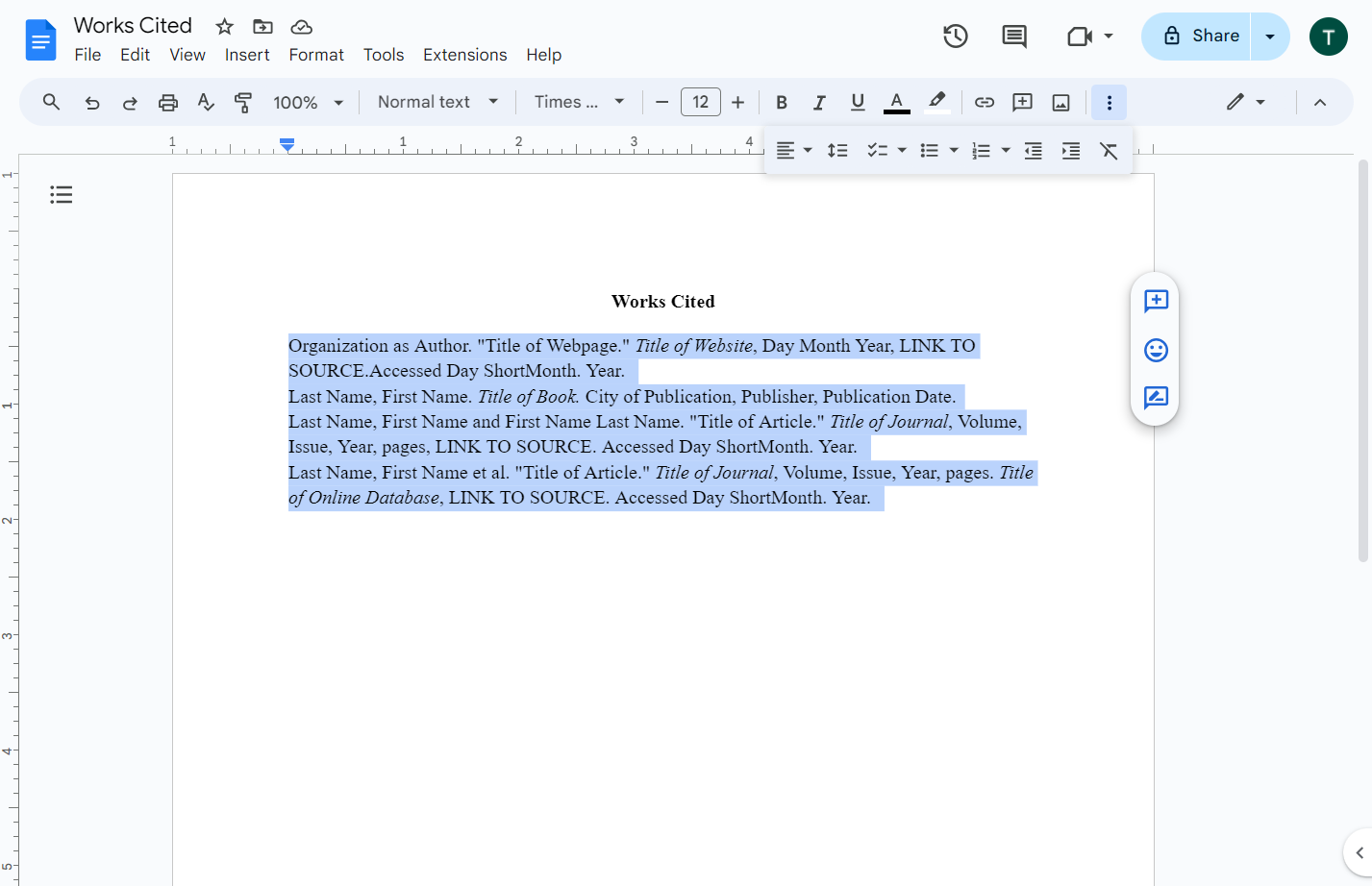Expand the bulleted list options arrow
1372x886 pixels.
[x=954, y=151]
